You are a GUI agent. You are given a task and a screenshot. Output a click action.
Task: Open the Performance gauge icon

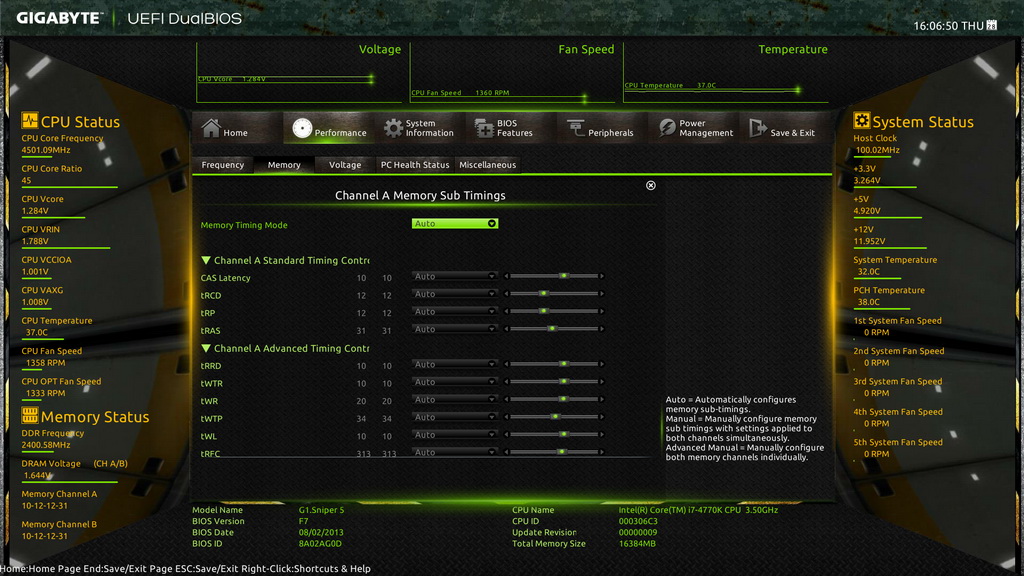[302, 128]
